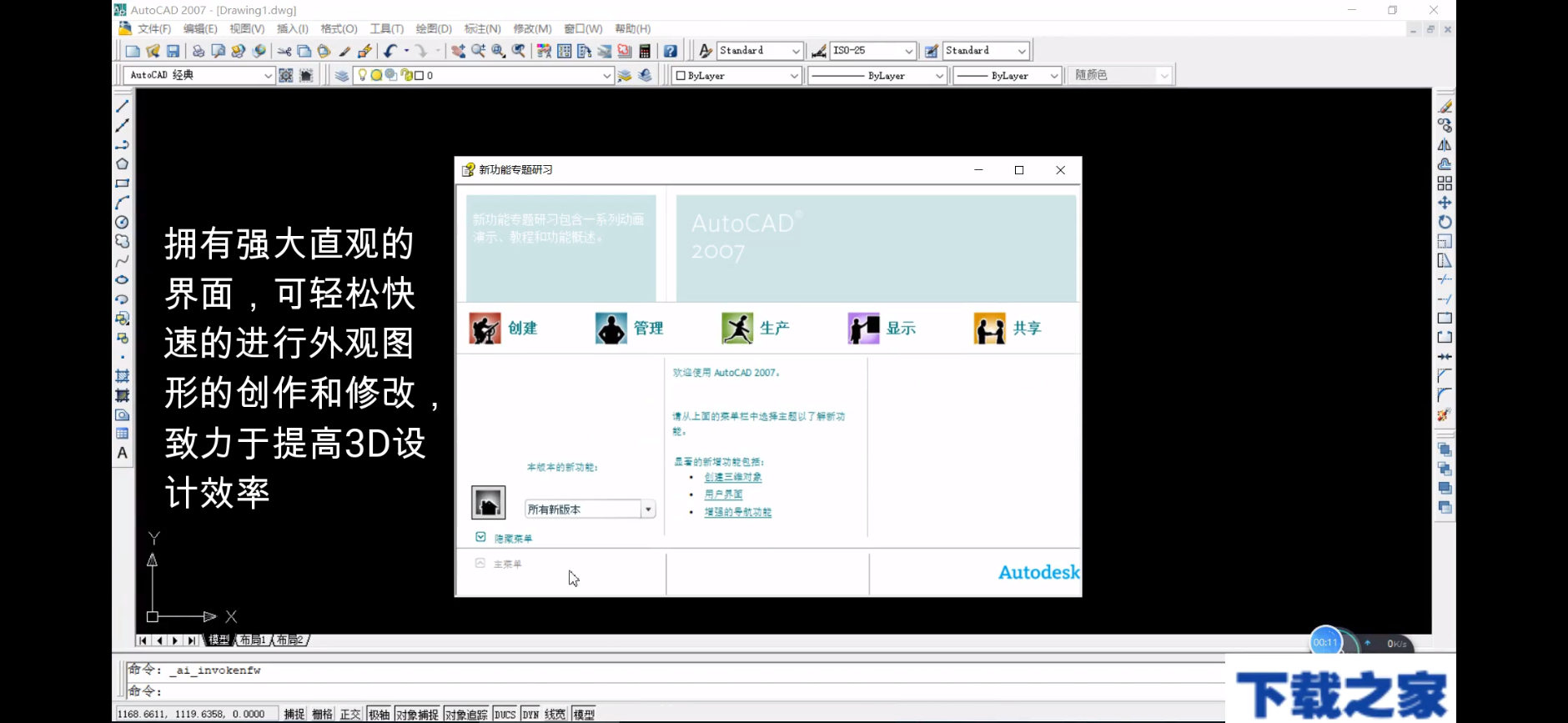
Task: Toggle 栅格 grid display in status bar
Action: pos(323,715)
